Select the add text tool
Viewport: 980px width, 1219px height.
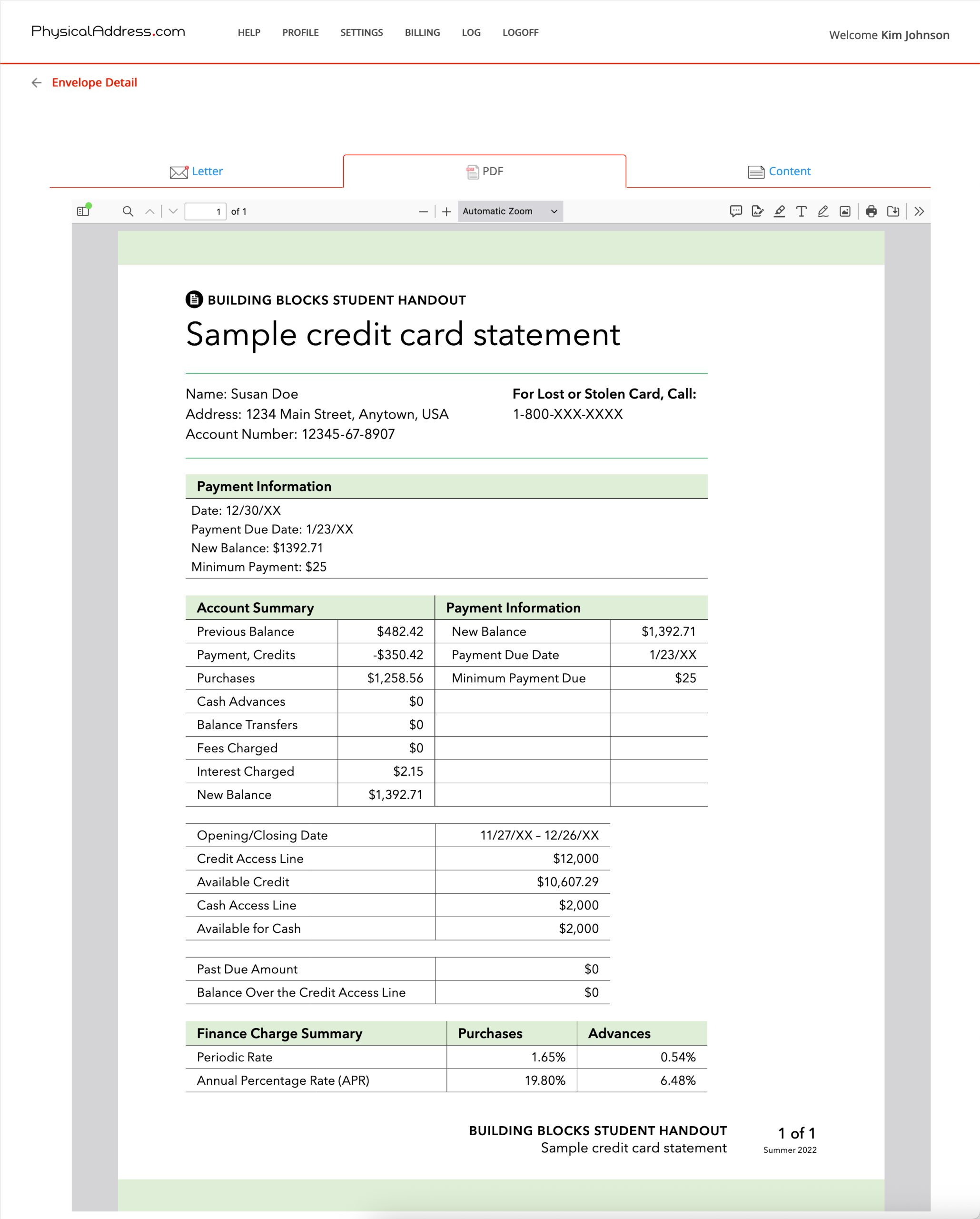click(801, 211)
